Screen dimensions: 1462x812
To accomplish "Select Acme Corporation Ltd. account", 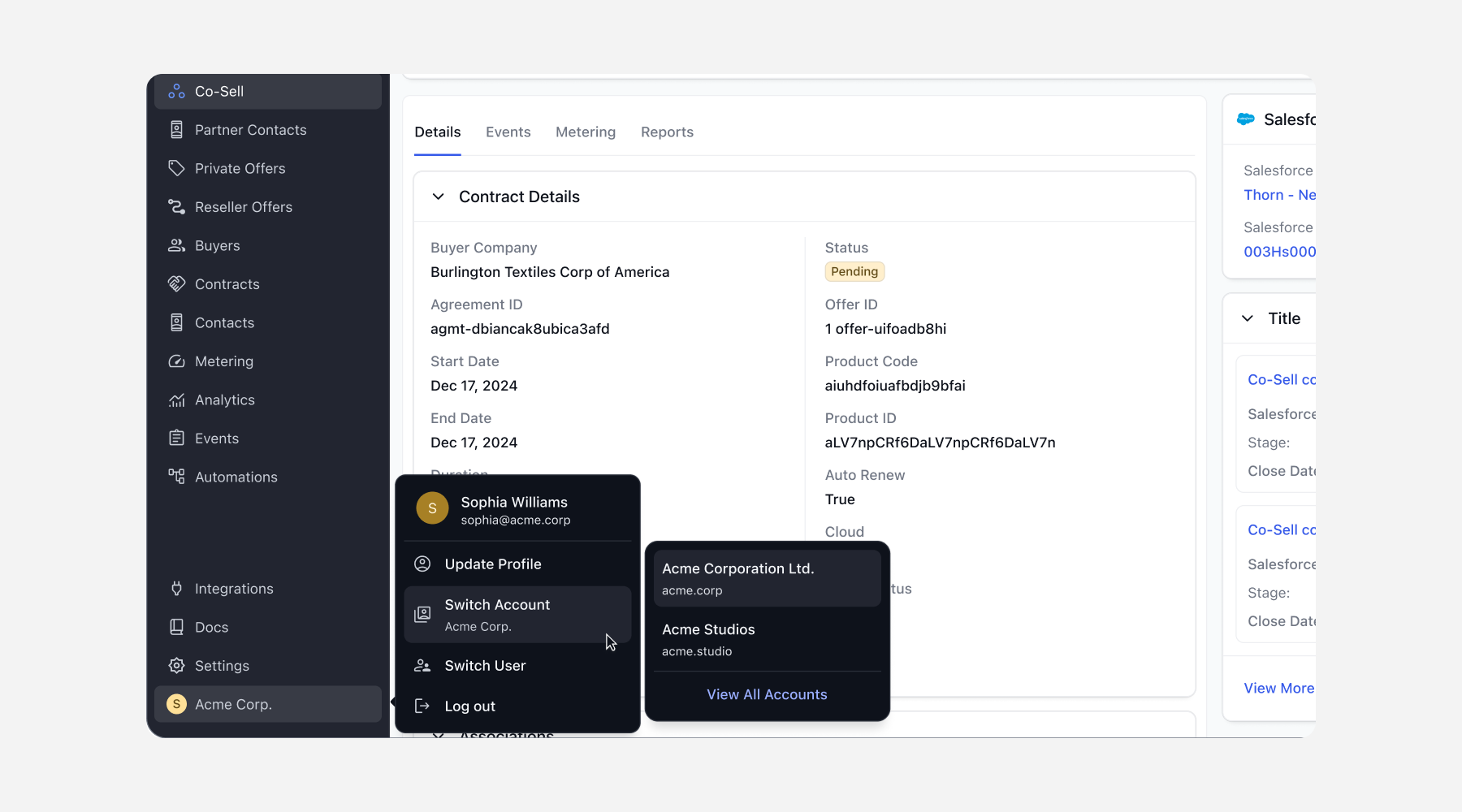I will pyautogui.click(x=768, y=578).
